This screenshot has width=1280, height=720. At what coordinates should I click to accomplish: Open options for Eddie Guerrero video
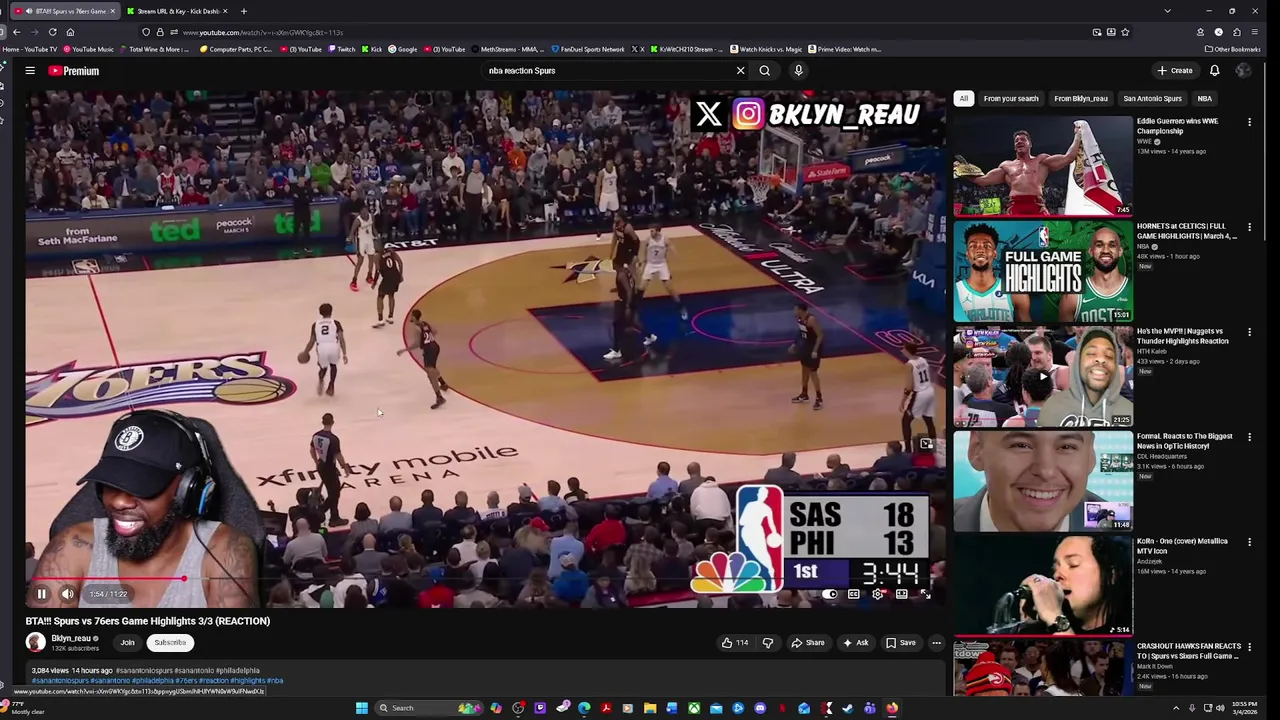pyautogui.click(x=1249, y=123)
